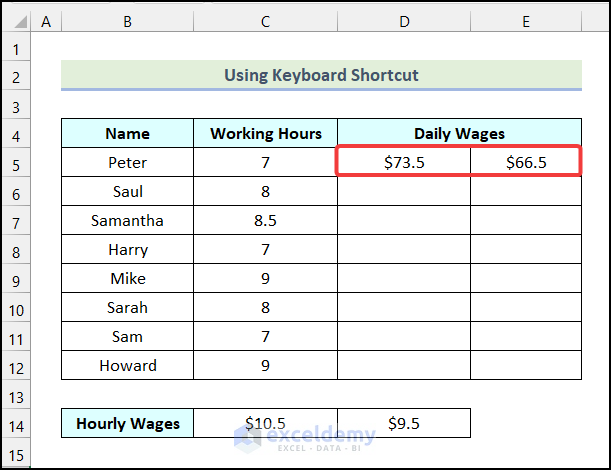Select the 'Working Hours' header cell
Image resolution: width=611 pixels, height=470 pixels.
[265, 133]
